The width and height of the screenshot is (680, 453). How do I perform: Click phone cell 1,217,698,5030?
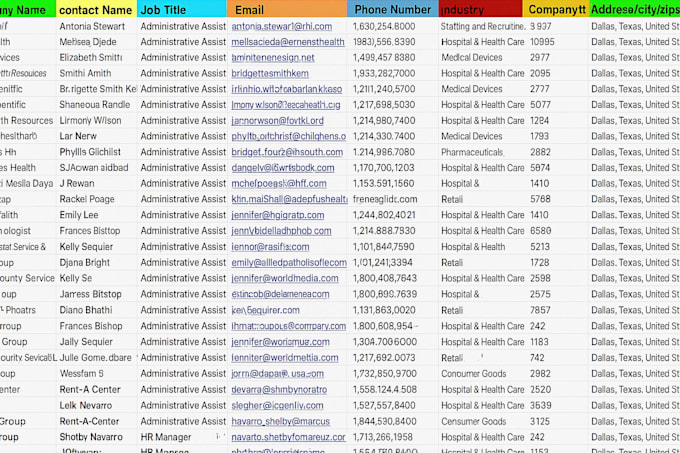tap(383, 105)
